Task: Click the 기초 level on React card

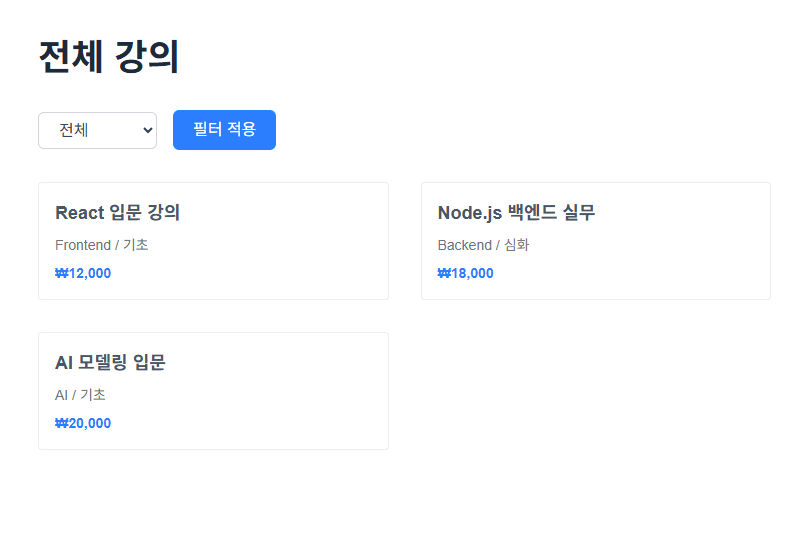Action: [x=136, y=245]
